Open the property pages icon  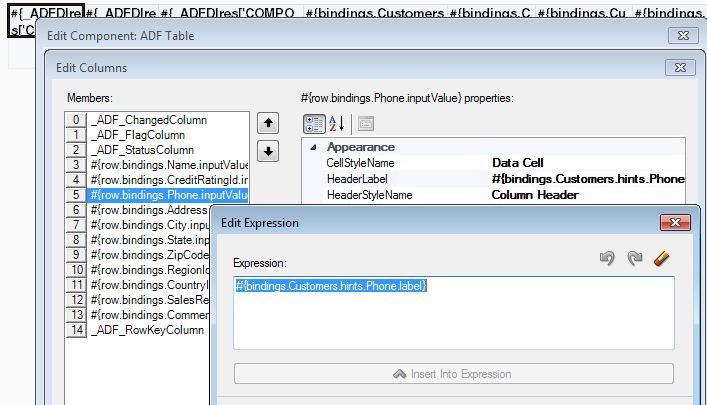pos(366,124)
